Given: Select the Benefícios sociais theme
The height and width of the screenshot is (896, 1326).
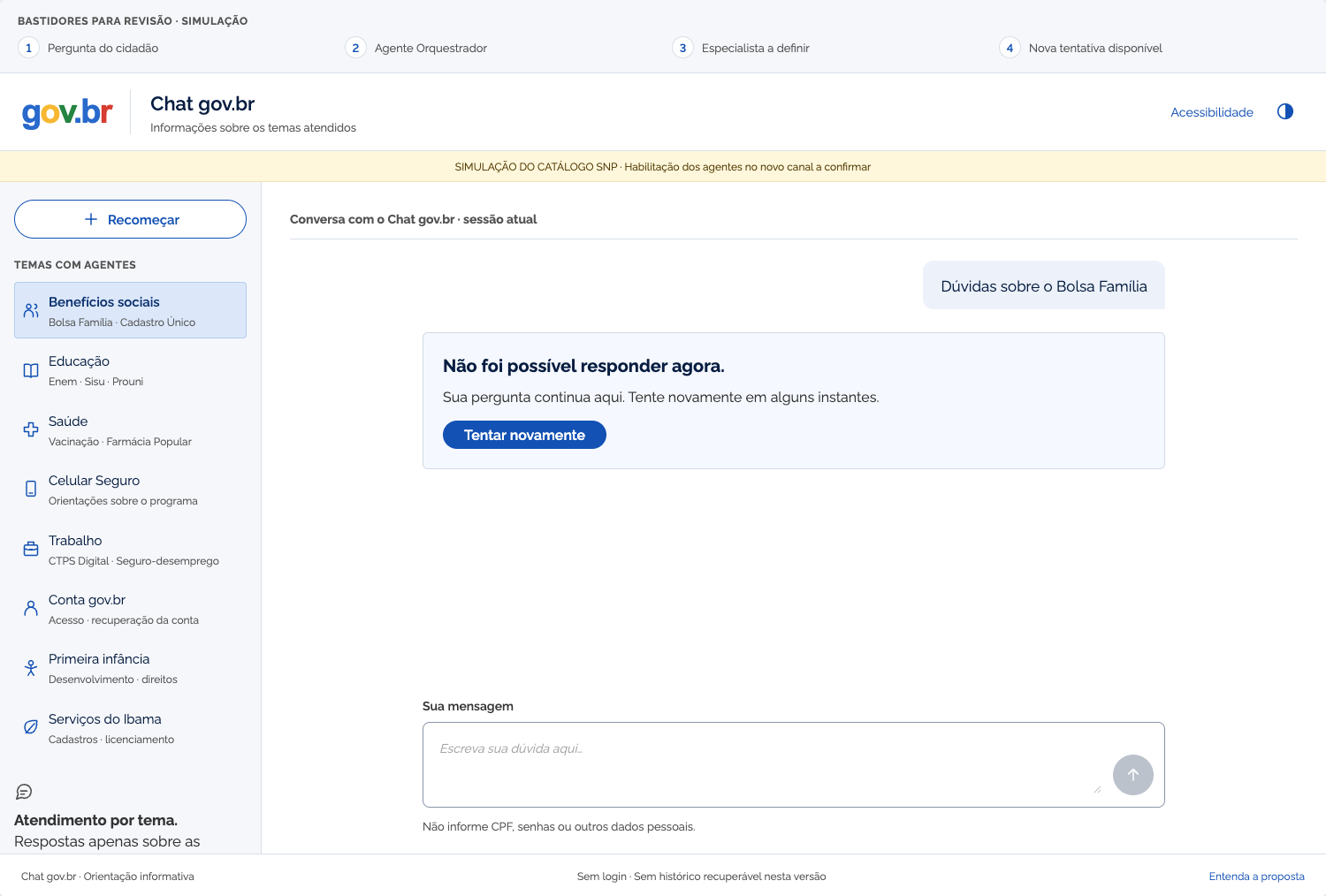Looking at the screenshot, I should (x=130, y=310).
